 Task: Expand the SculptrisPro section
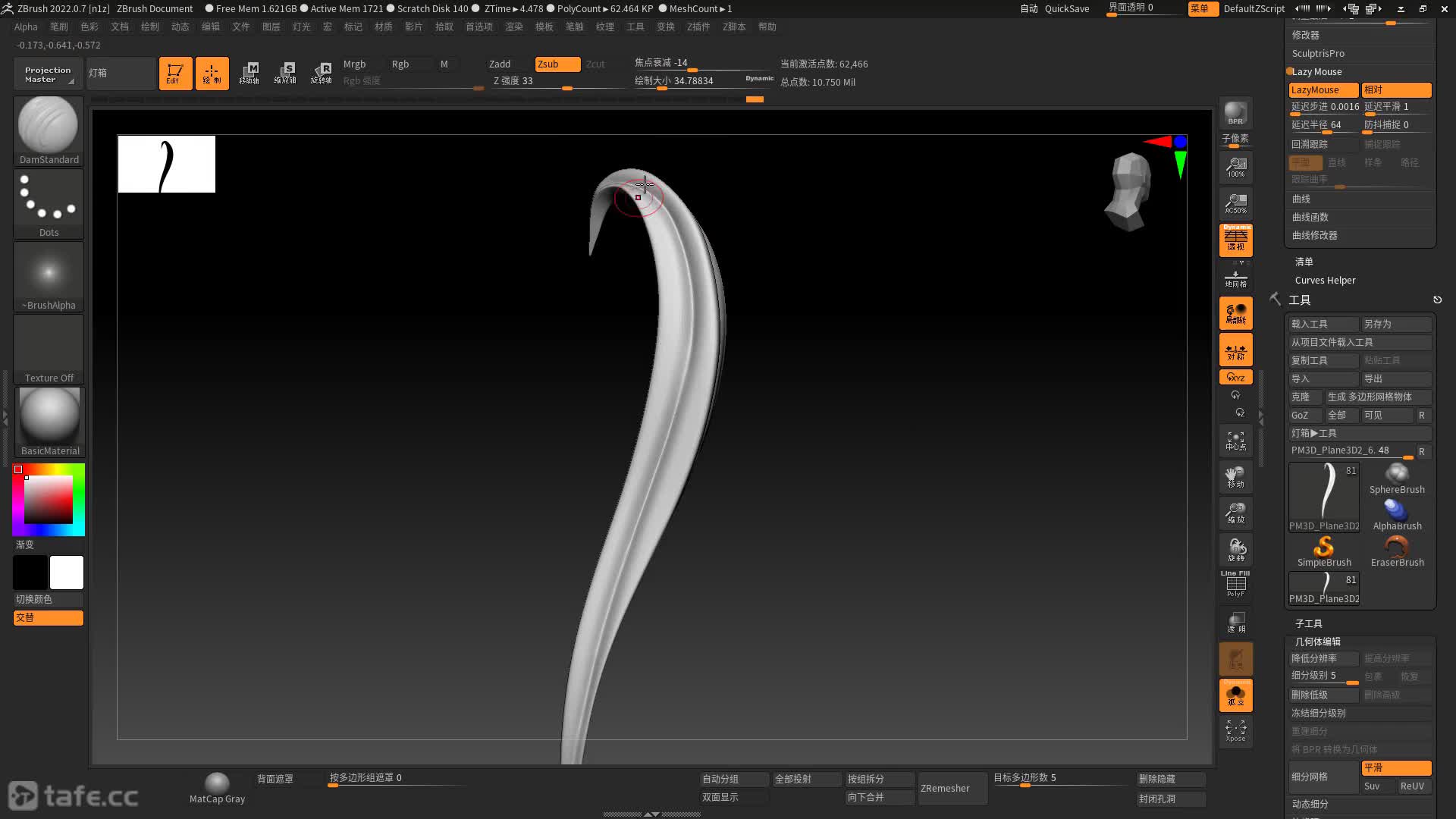coord(1318,53)
